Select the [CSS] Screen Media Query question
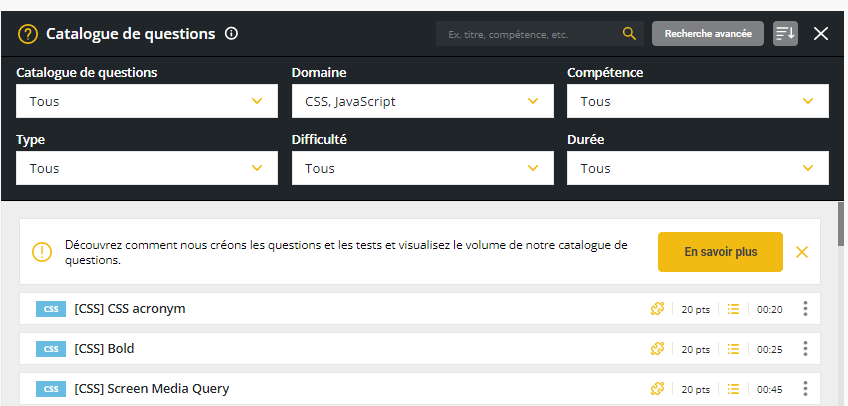Image resolution: width=848 pixels, height=406 pixels. 420,389
